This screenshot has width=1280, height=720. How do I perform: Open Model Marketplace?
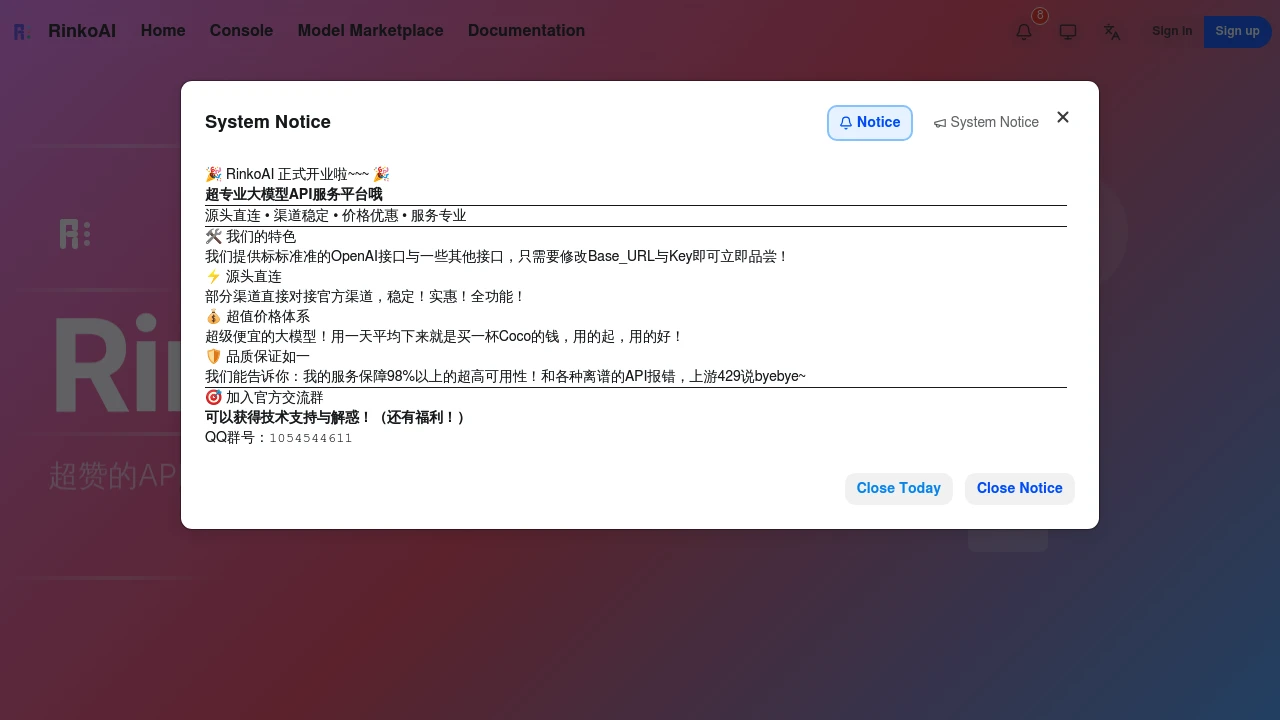coord(370,31)
